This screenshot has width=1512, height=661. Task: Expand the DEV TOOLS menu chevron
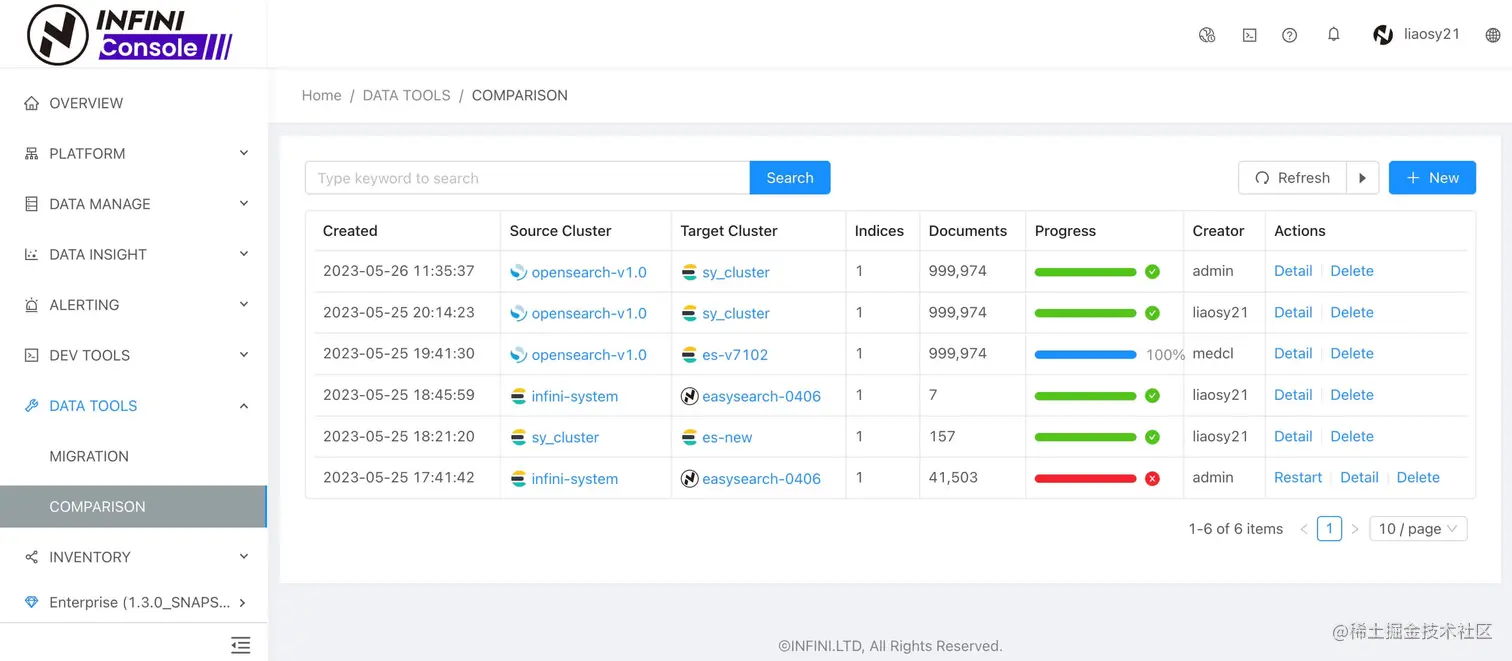click(244, 354)
